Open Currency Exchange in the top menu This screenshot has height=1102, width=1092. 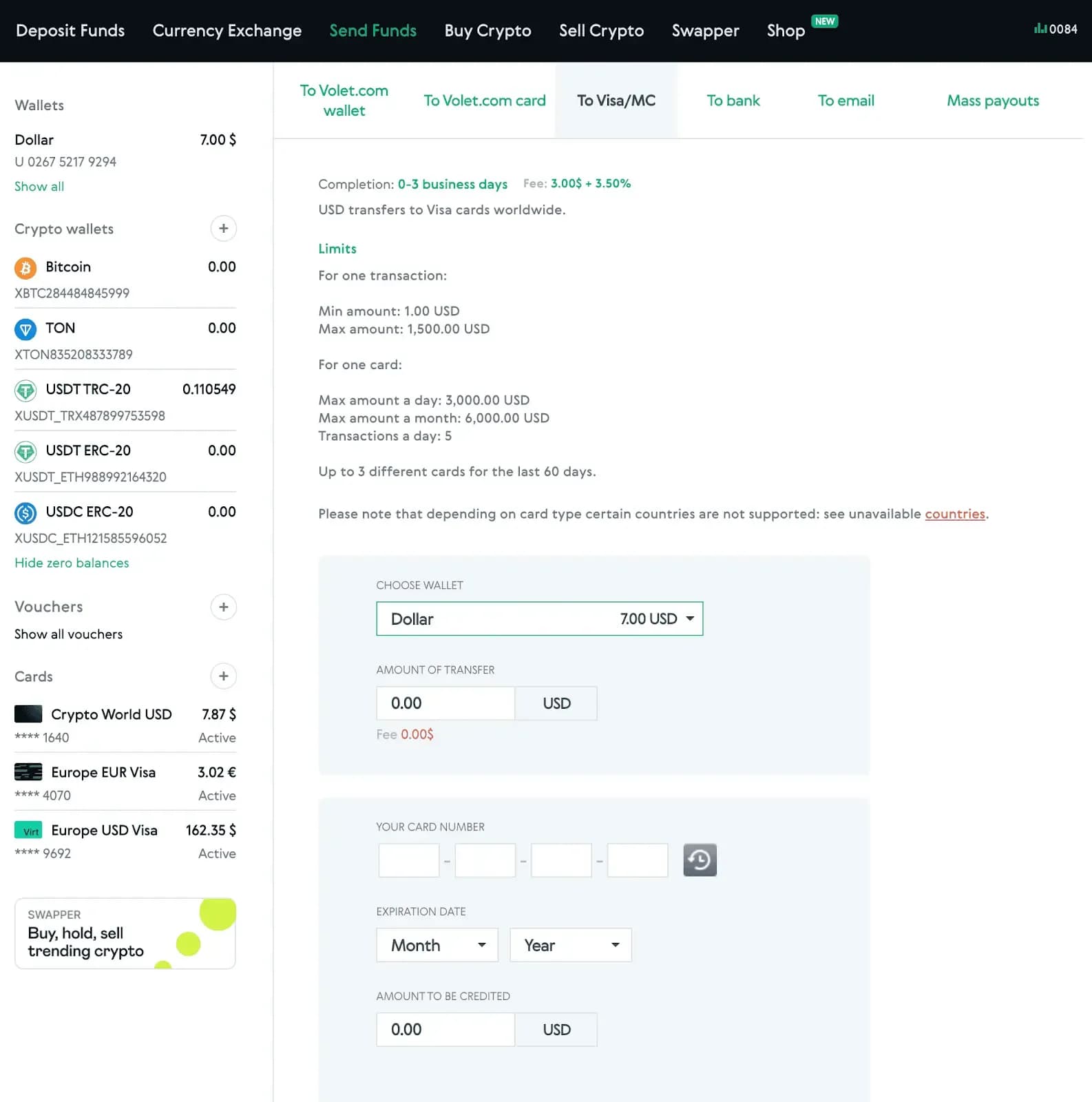pos(227,31)
